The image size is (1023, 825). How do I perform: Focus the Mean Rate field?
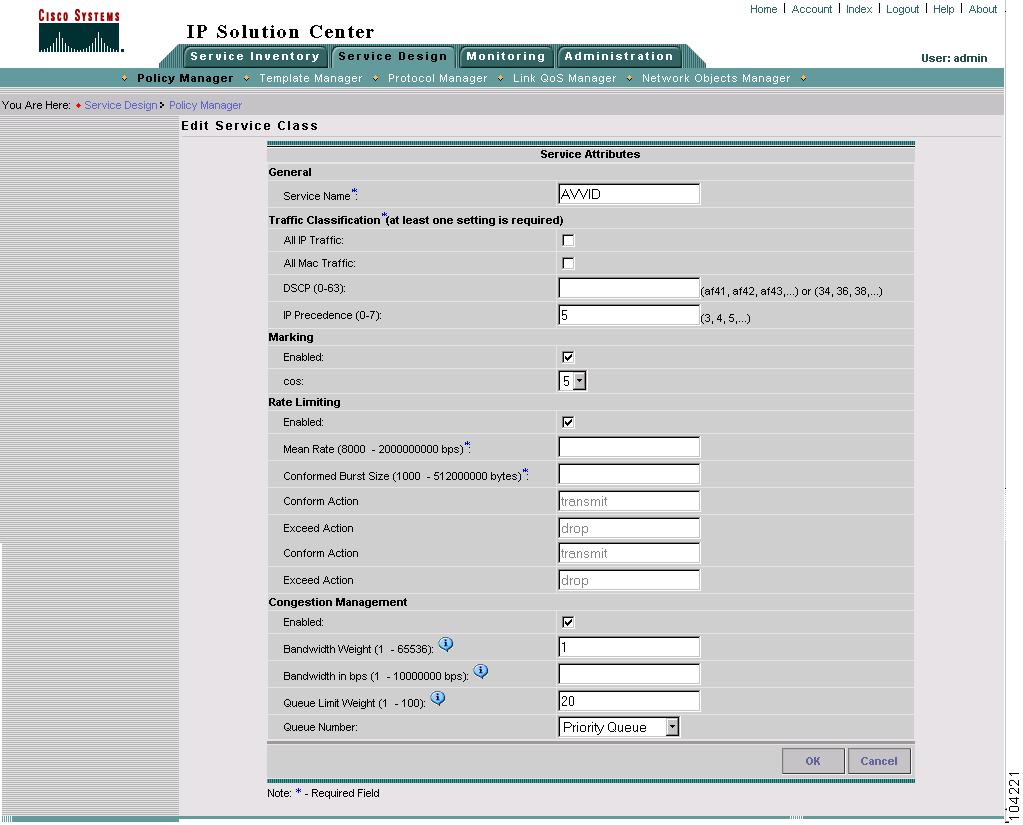(629, 447)
